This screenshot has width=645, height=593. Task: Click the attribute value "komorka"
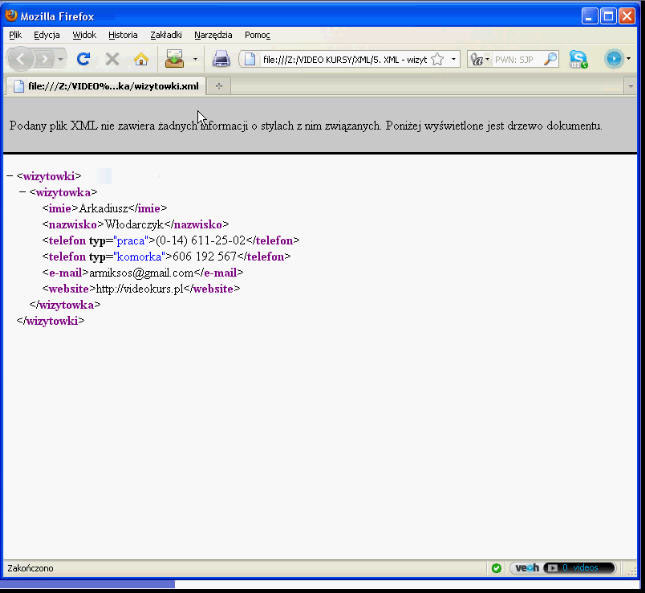coord(139,256)
